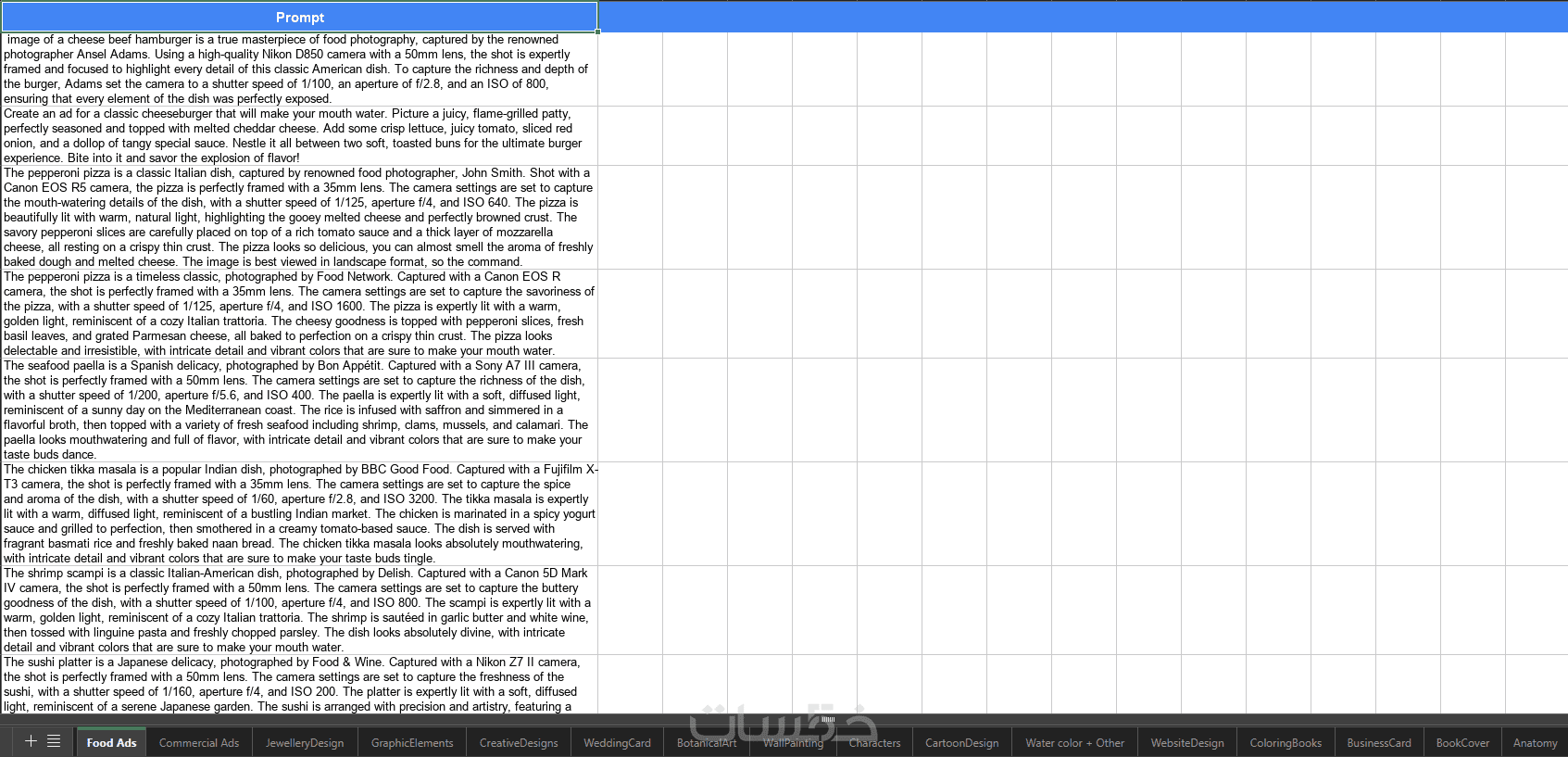Screen dimensions: 1568x757
Task: Switch to the ColoringBooks sheet tab
Action: coord(1286,742)
